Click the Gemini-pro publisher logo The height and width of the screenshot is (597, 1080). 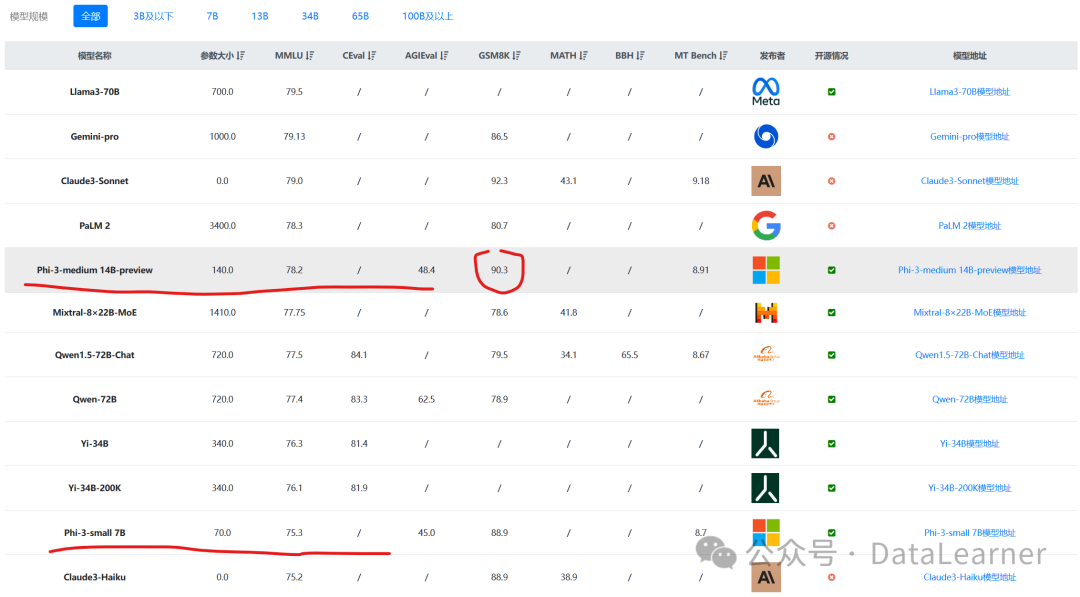point(766,136)
